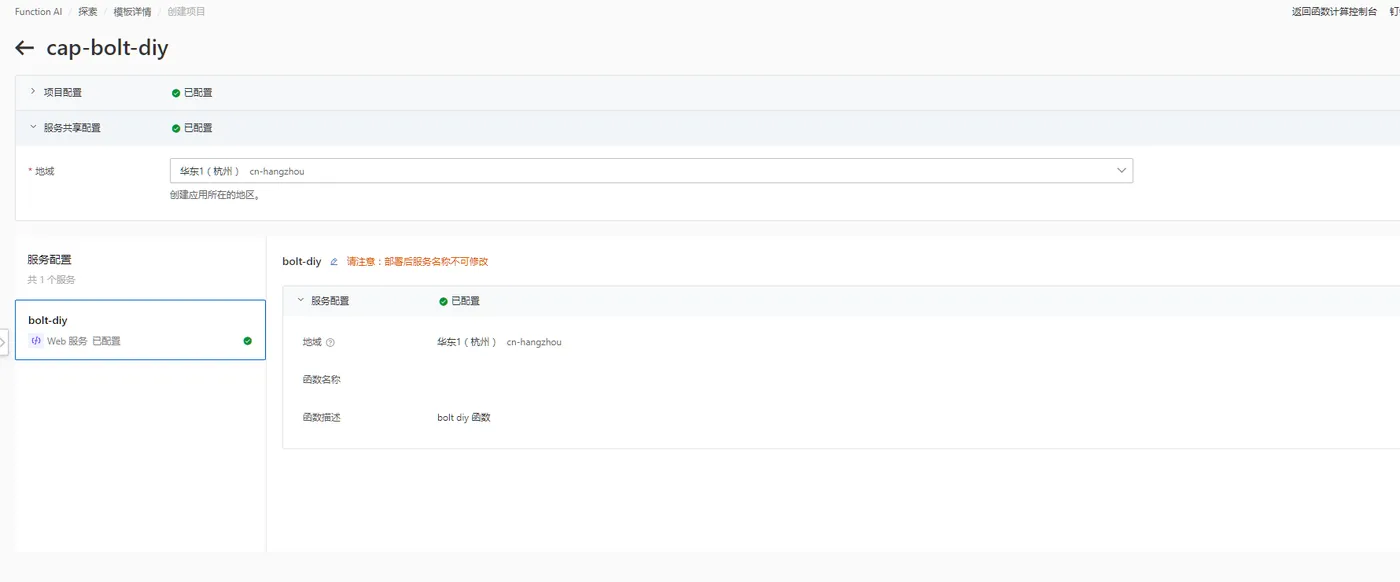1400x582 pixels.
Task: Click the cap-bolt-diy page title
Action: pyautogui.click(x=107, y=48)
